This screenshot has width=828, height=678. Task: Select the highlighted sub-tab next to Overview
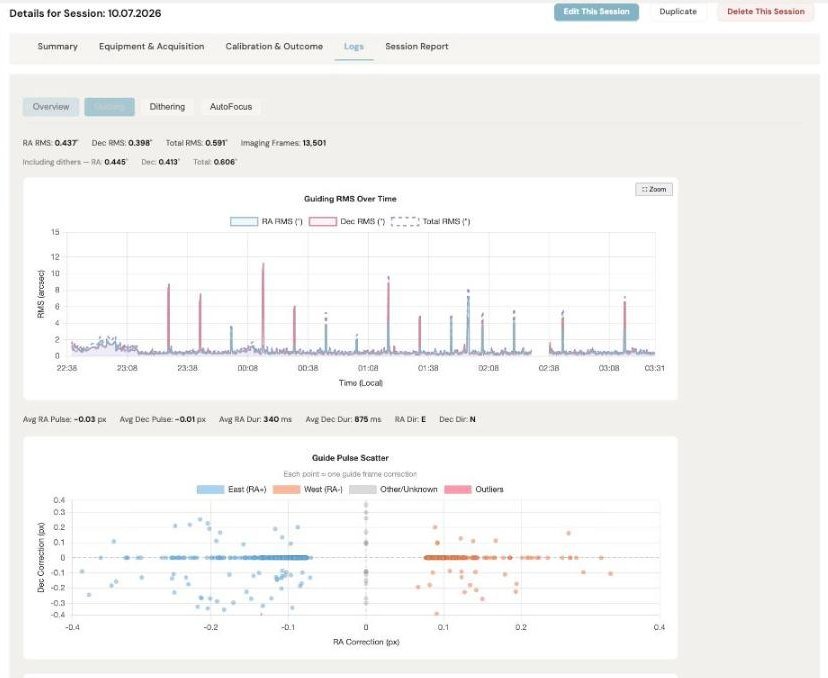109,107
